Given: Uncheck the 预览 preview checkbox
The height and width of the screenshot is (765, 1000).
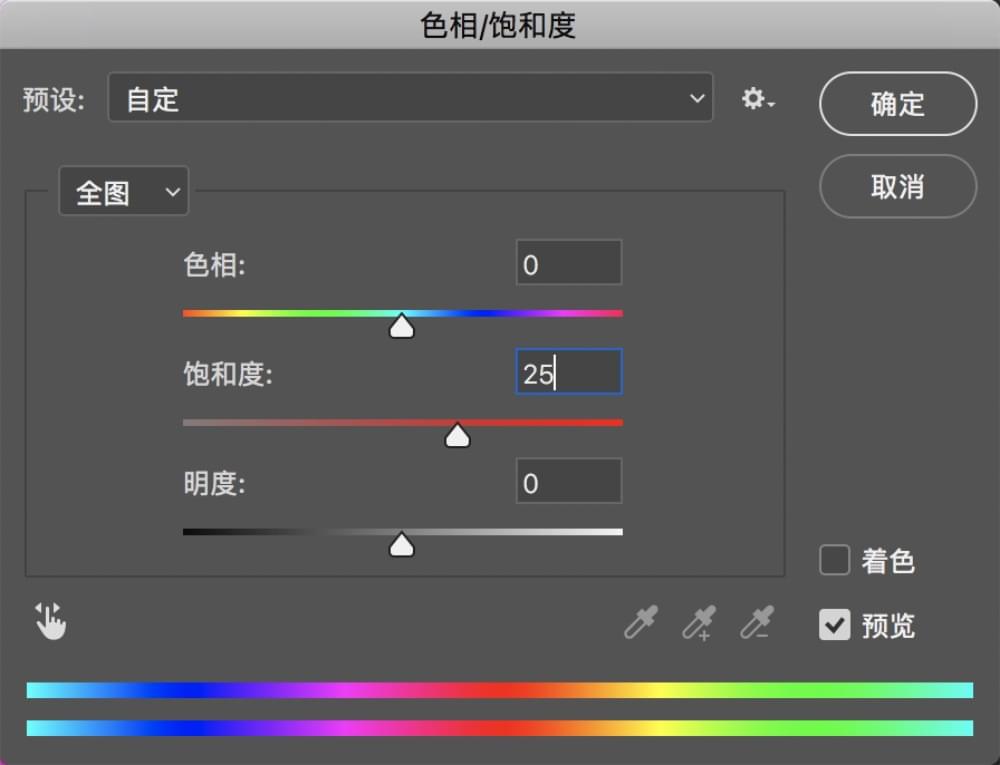Looking at the screenshot, I should click(x=834, y=625).
